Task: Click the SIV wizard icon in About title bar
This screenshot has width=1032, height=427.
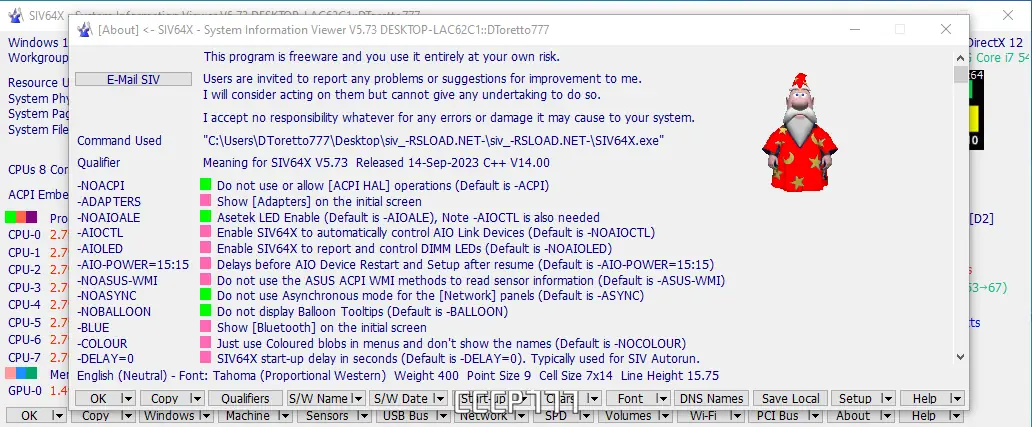Action: (84, 30)
